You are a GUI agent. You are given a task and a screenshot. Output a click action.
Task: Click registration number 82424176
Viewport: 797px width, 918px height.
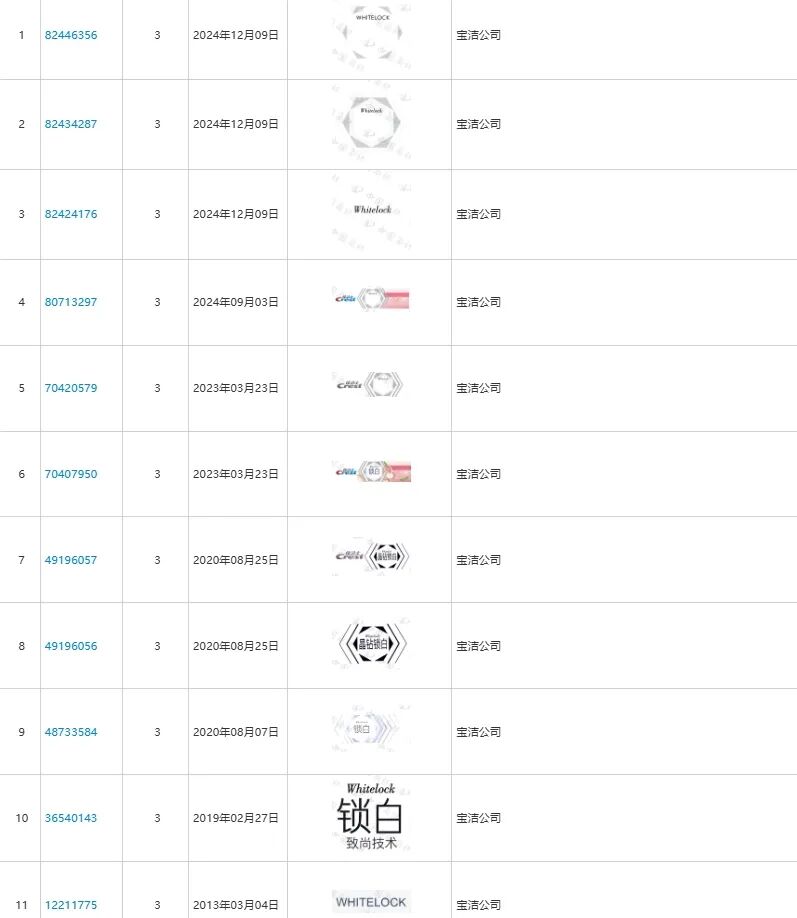click(x=71, y=214)
